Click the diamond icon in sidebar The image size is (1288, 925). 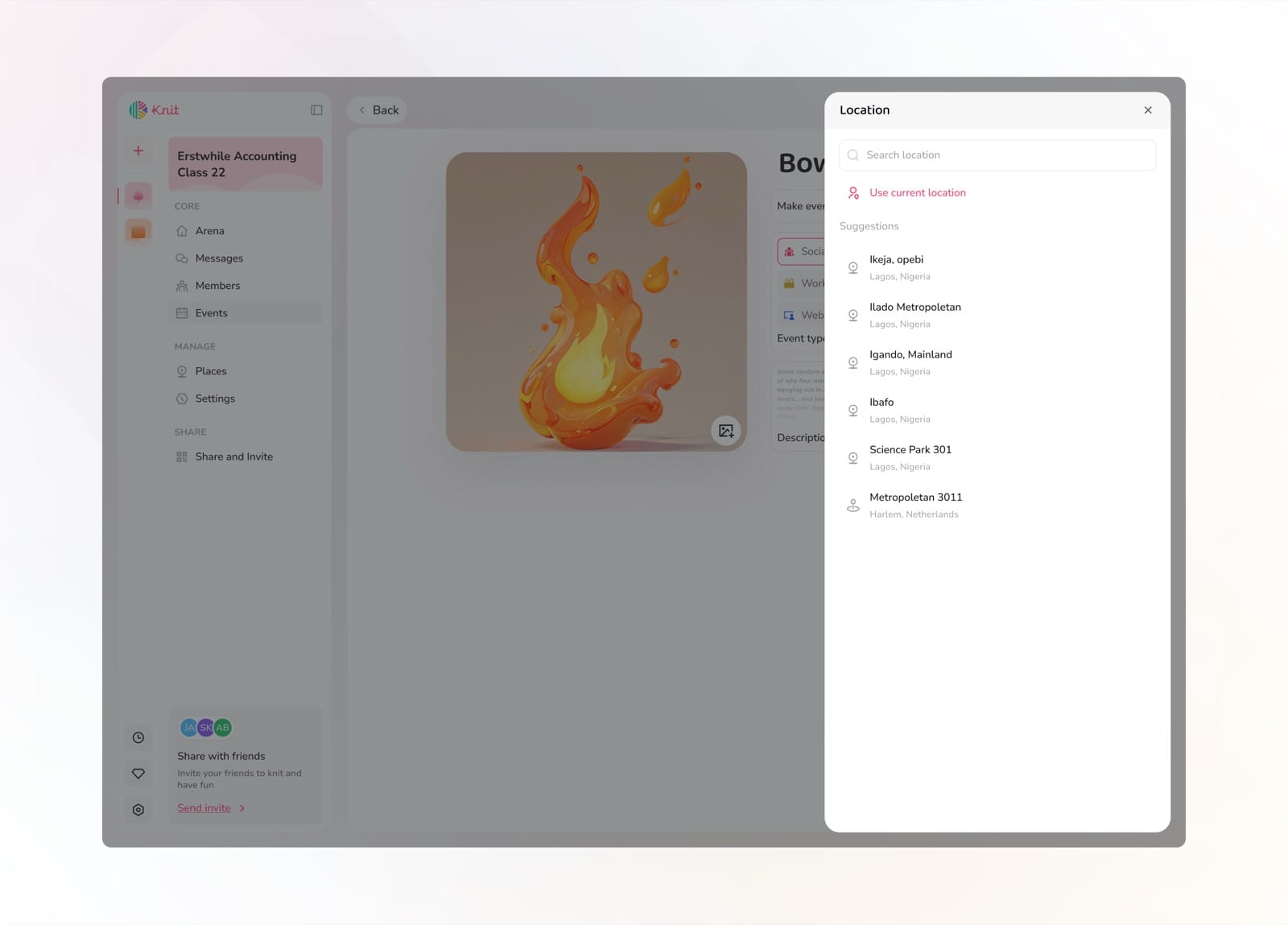(x=138, y=774)
